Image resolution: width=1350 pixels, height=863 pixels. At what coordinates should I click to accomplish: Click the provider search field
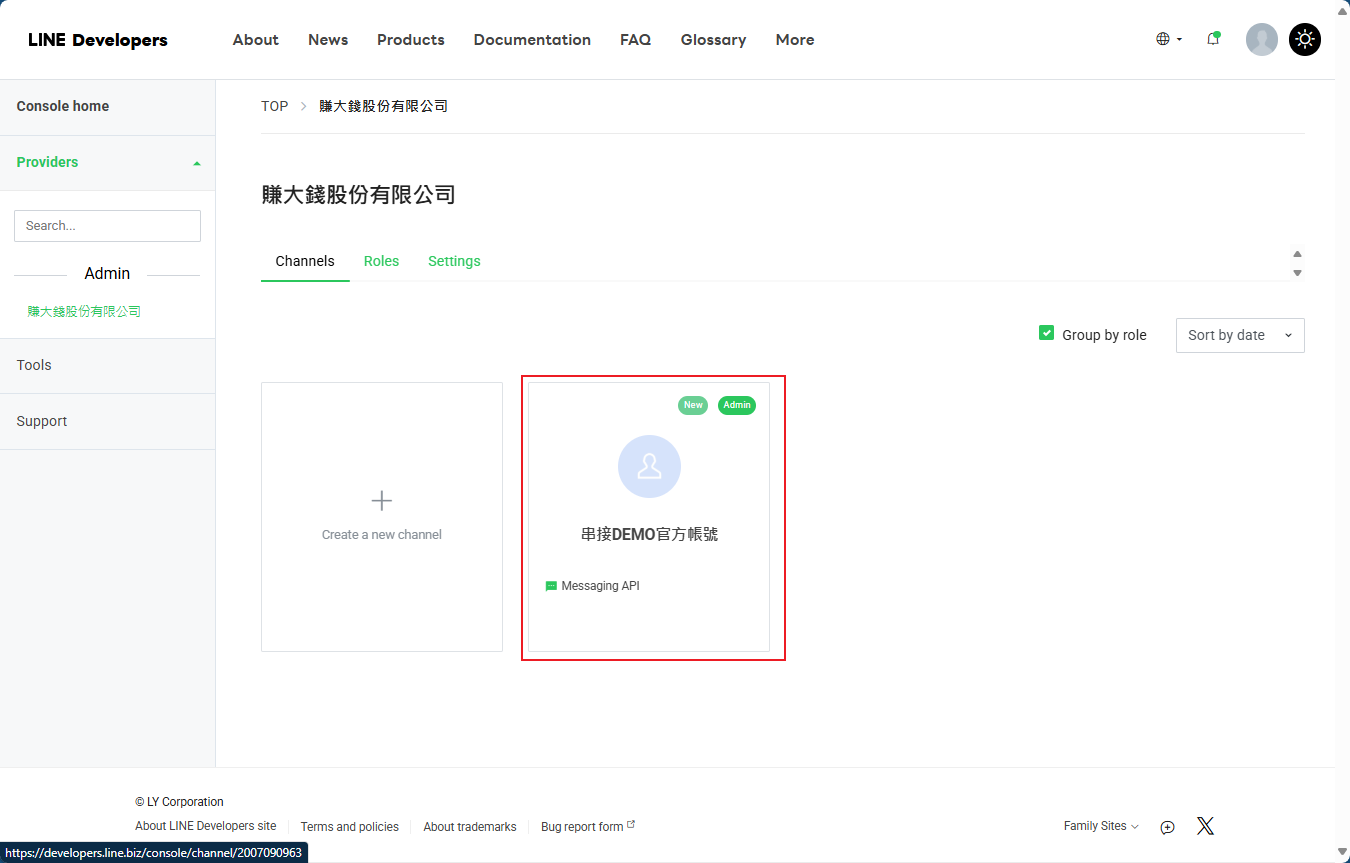click(107, 226)
